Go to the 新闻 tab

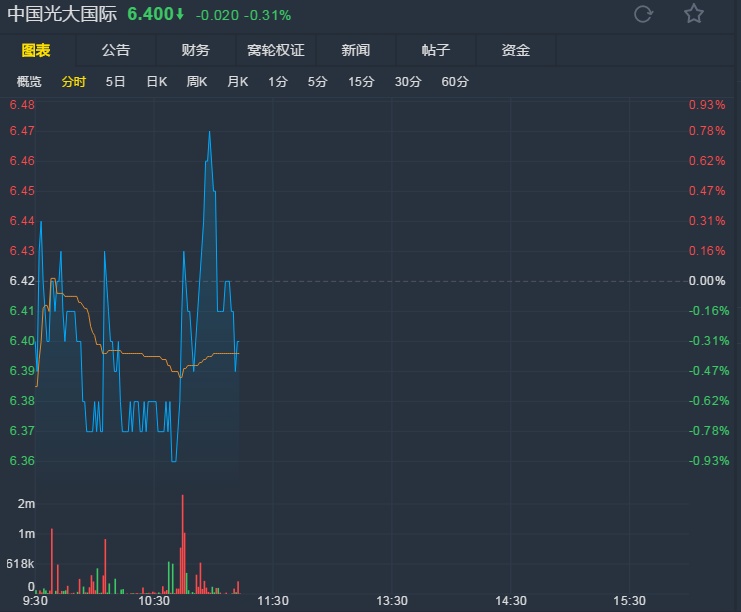coord(355,50)
